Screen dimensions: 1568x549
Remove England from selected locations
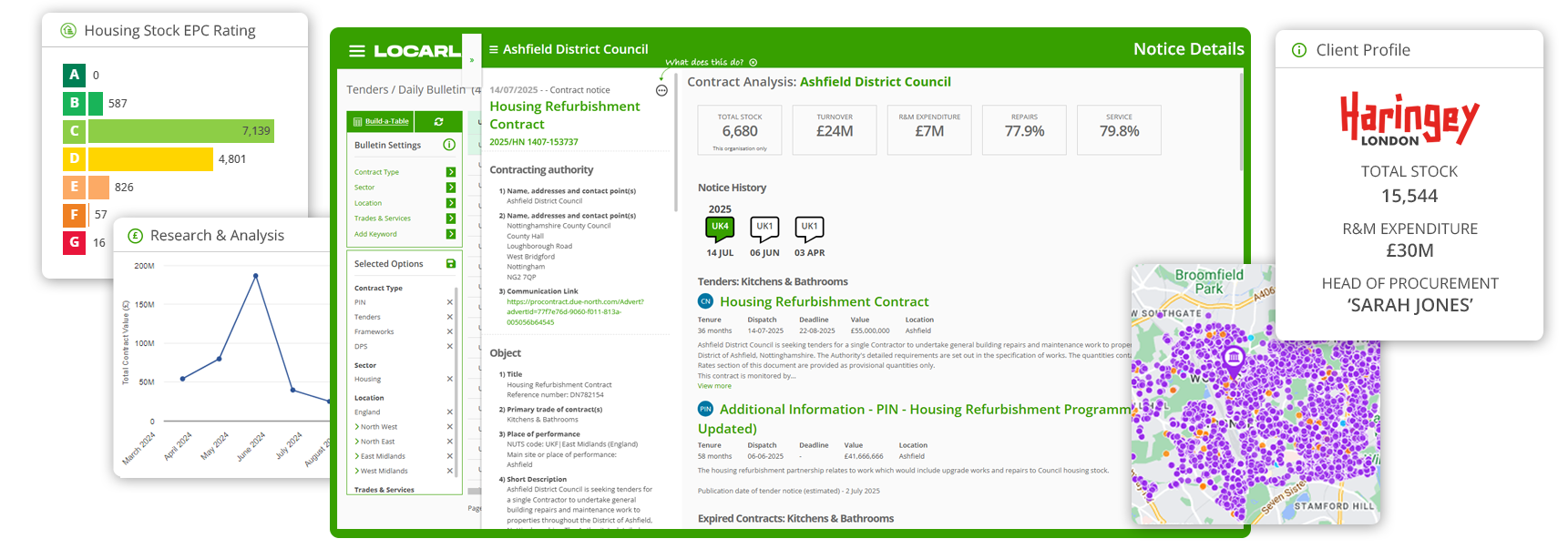(450, 412)
